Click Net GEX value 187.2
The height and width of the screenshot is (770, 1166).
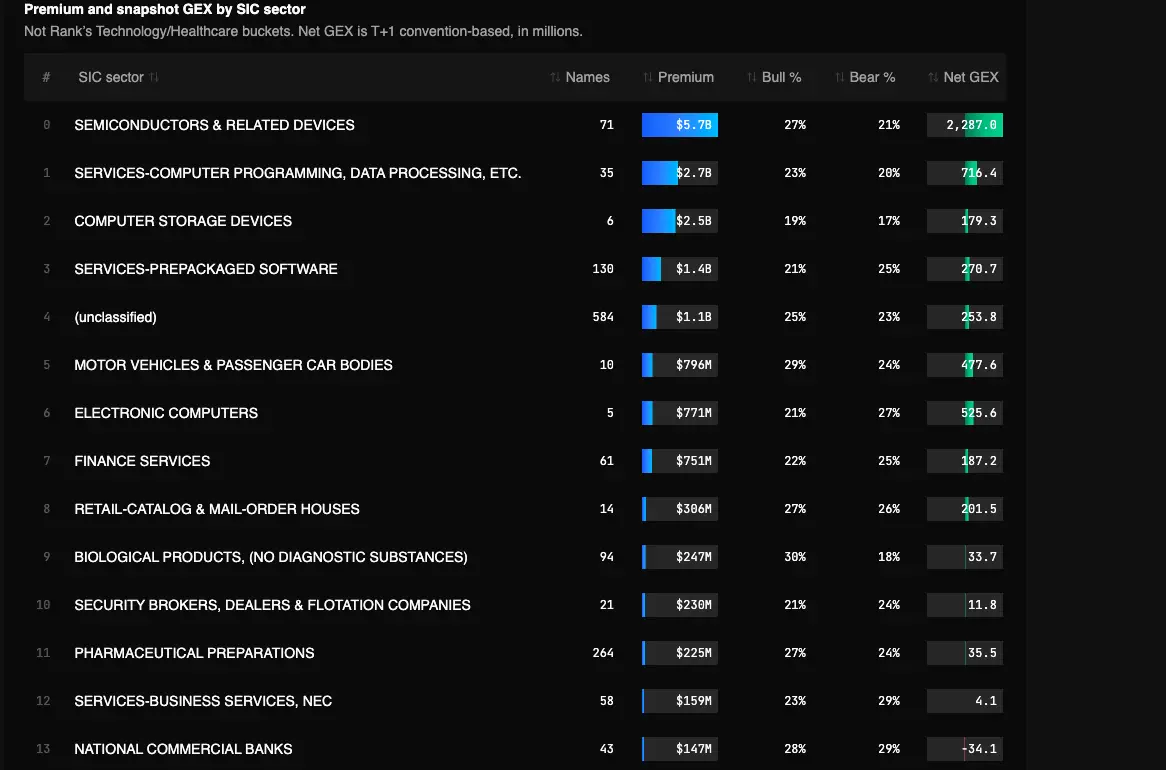(x=964, y=461)
